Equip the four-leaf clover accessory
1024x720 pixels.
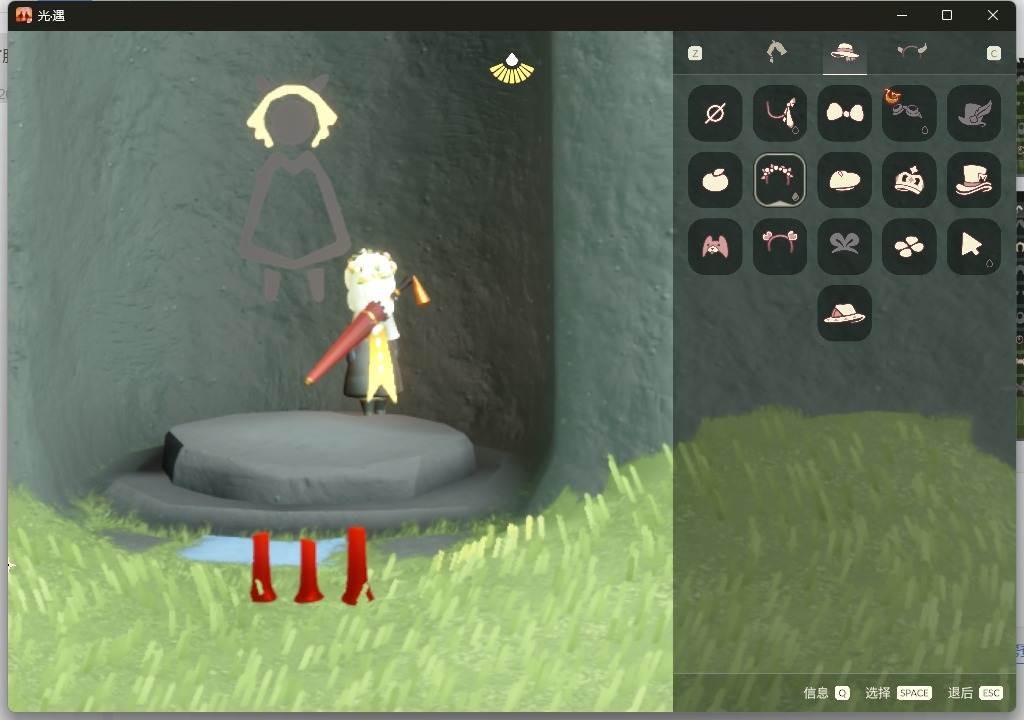pyautogui.click(x=908, y=246)
